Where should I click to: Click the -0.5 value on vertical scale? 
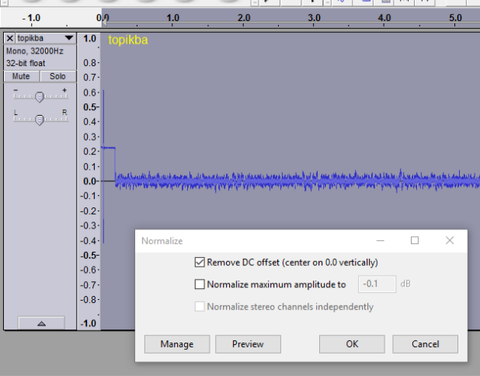point(89,255)
